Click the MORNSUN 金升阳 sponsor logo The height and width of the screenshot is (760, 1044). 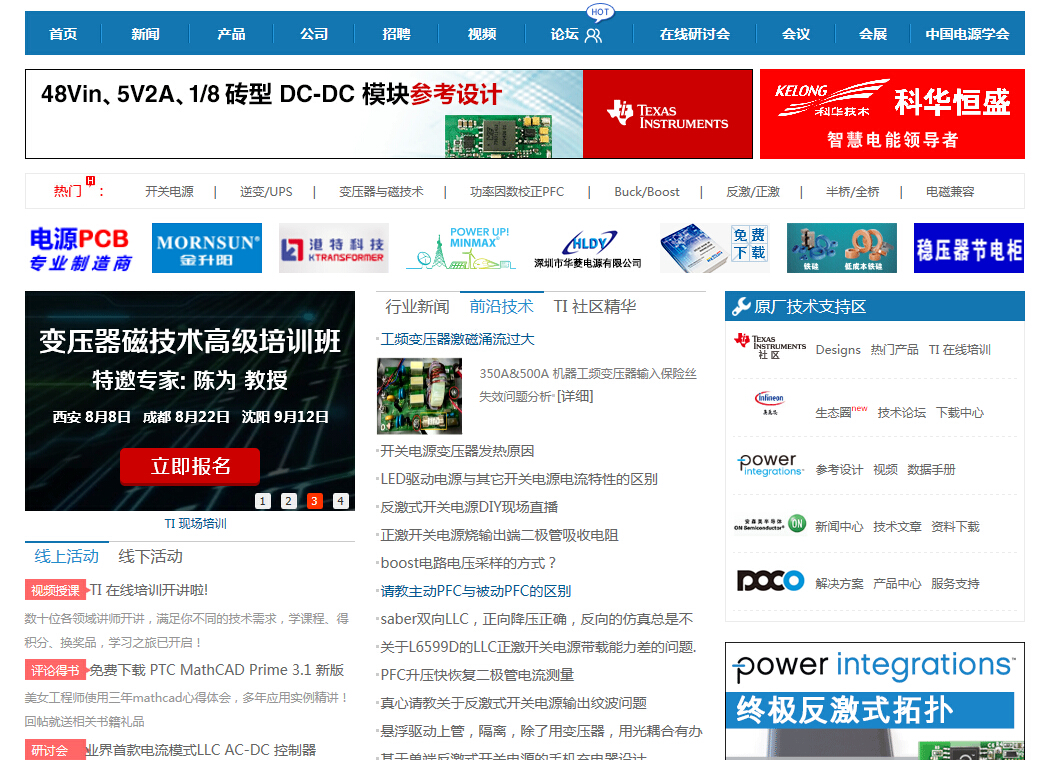(x=206, y=248)
